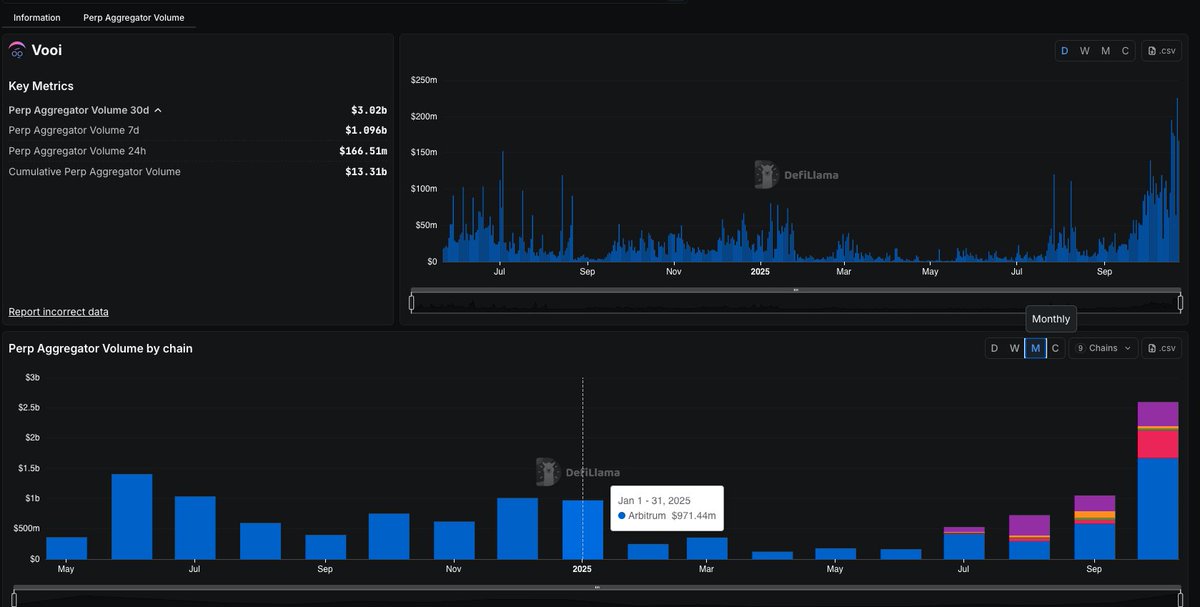Viewport: 1200px width, 607px height.
Task: Click the Vooi protocol logo icon
Action: (17, 50)
